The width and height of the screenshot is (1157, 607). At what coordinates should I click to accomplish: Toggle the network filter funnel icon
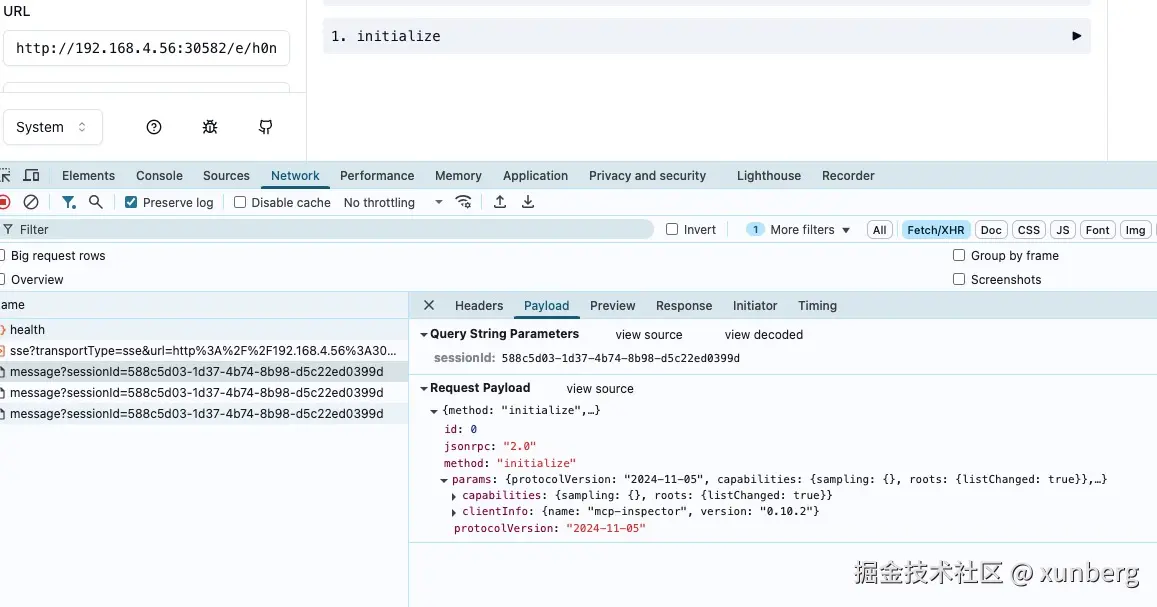69,202
